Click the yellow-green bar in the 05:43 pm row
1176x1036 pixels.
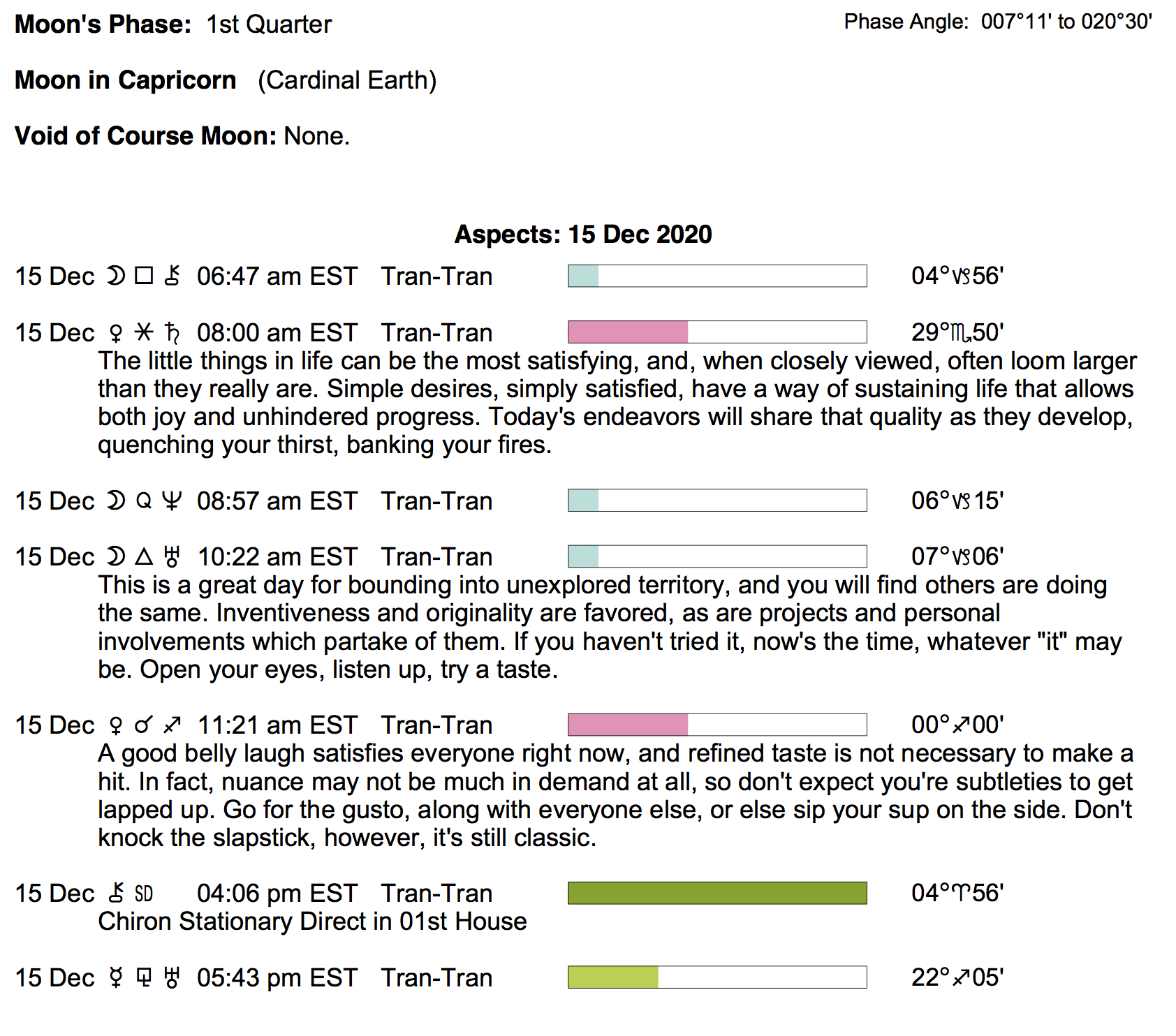613,977
